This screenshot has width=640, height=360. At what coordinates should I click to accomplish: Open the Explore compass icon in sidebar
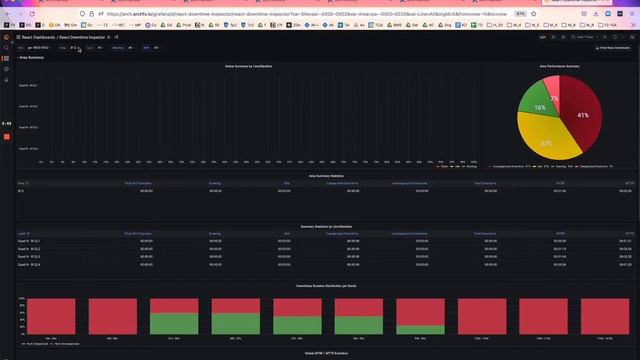click(6, 69)
